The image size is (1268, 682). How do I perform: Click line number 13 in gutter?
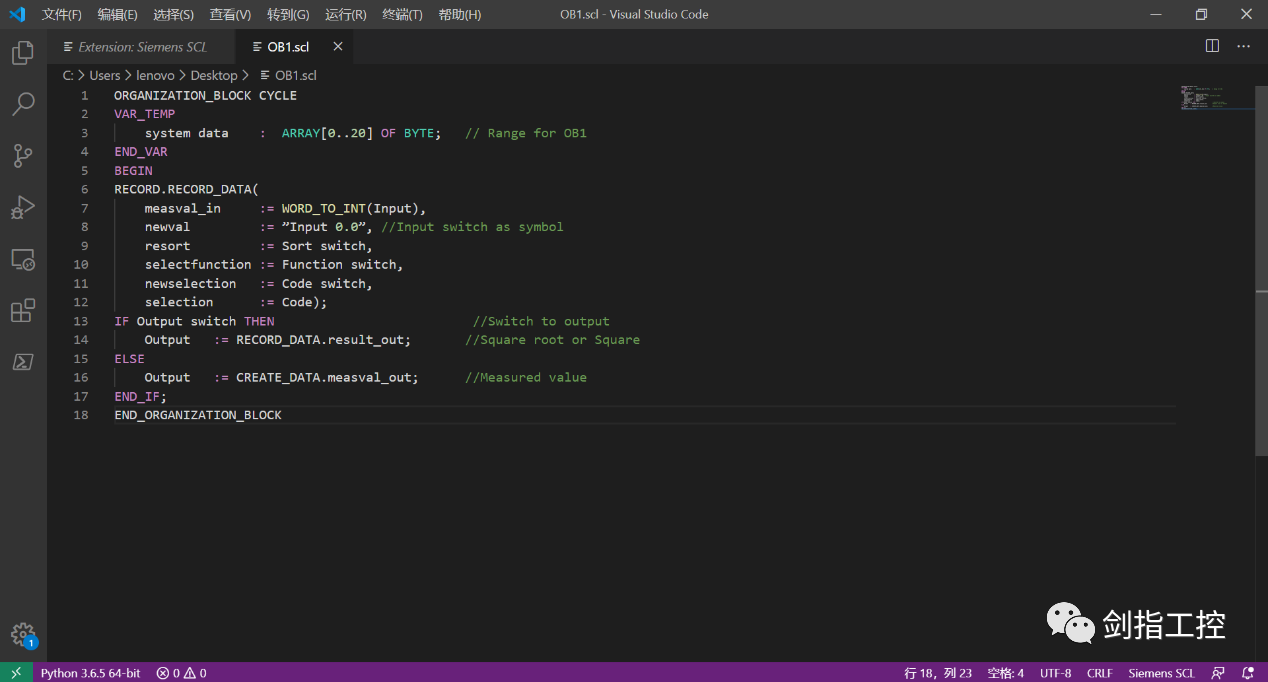tap(81, 321)
